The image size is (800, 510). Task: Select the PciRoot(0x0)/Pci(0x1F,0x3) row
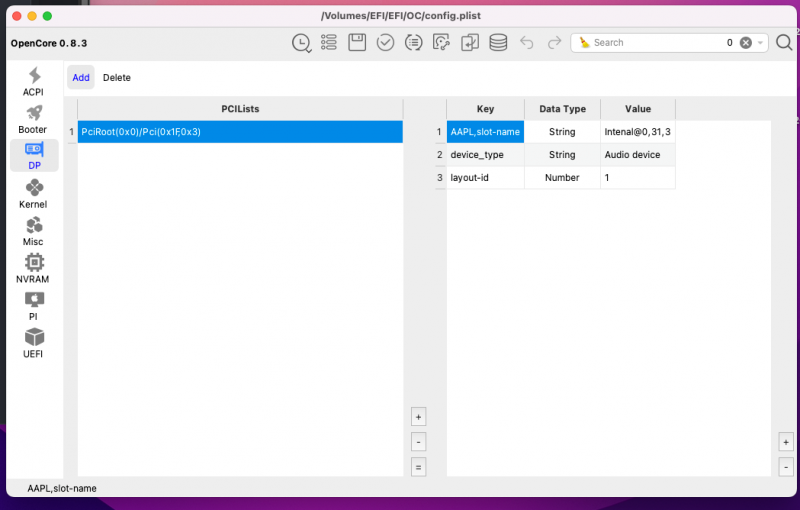240,132
